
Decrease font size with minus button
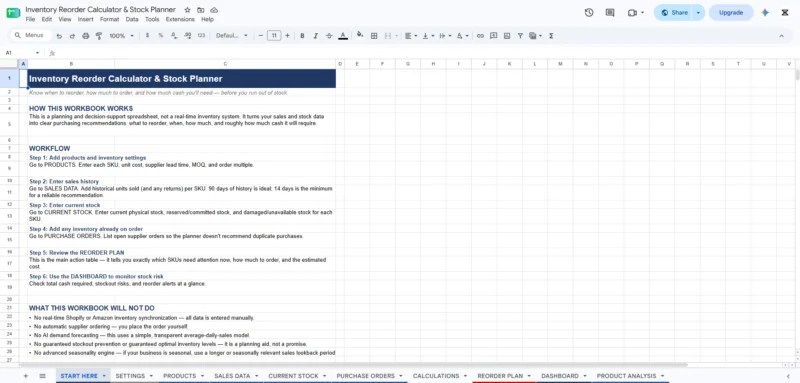click(x=261, y=36)
